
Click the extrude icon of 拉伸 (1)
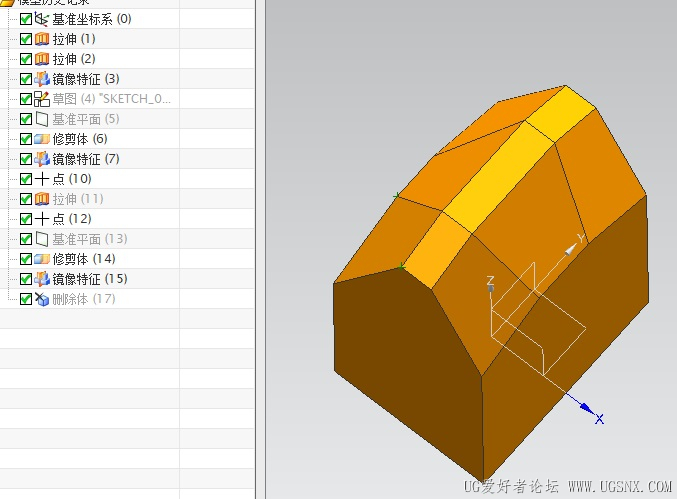[x=42, y=39]
